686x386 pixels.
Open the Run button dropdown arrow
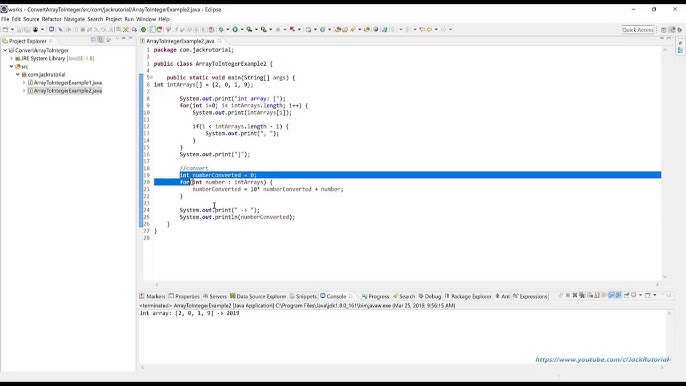click(242, 29)
